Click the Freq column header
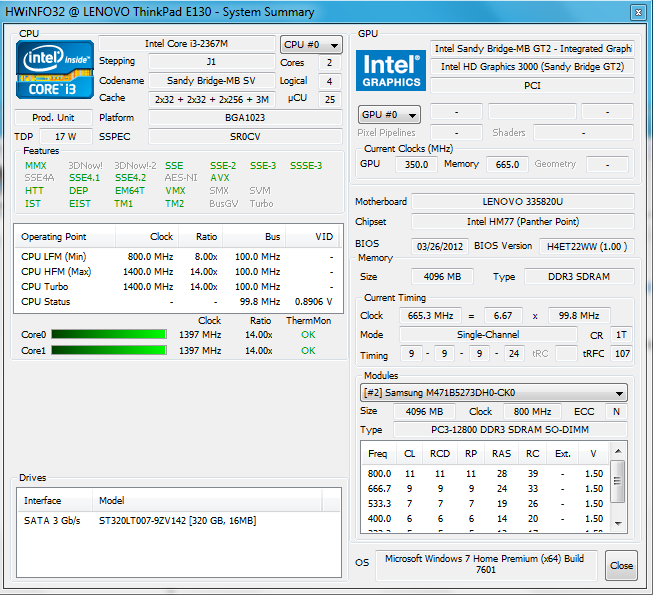 [x=378, y=453]
